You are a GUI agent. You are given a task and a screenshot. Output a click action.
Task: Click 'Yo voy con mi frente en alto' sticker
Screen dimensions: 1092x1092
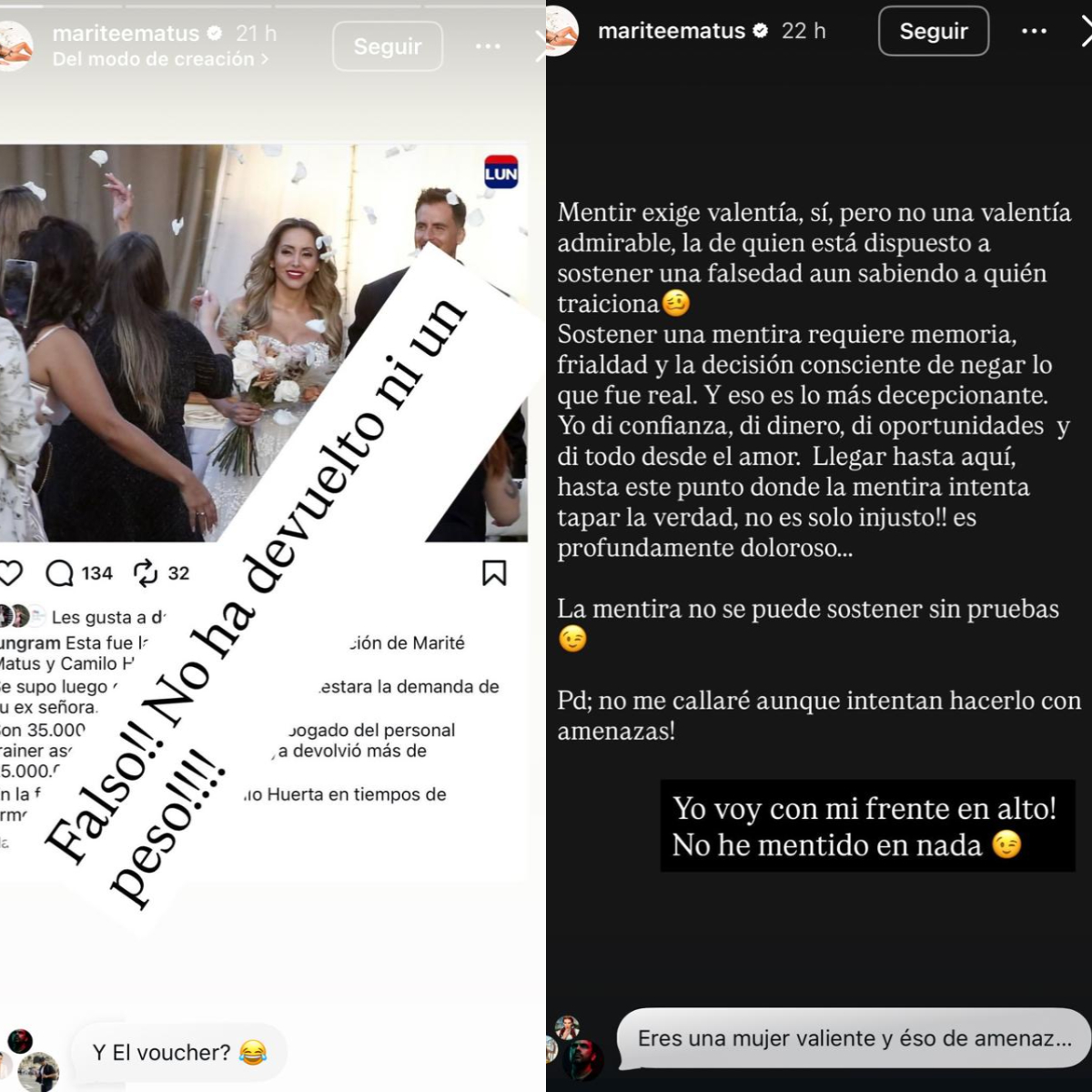(x=867, y=826)
